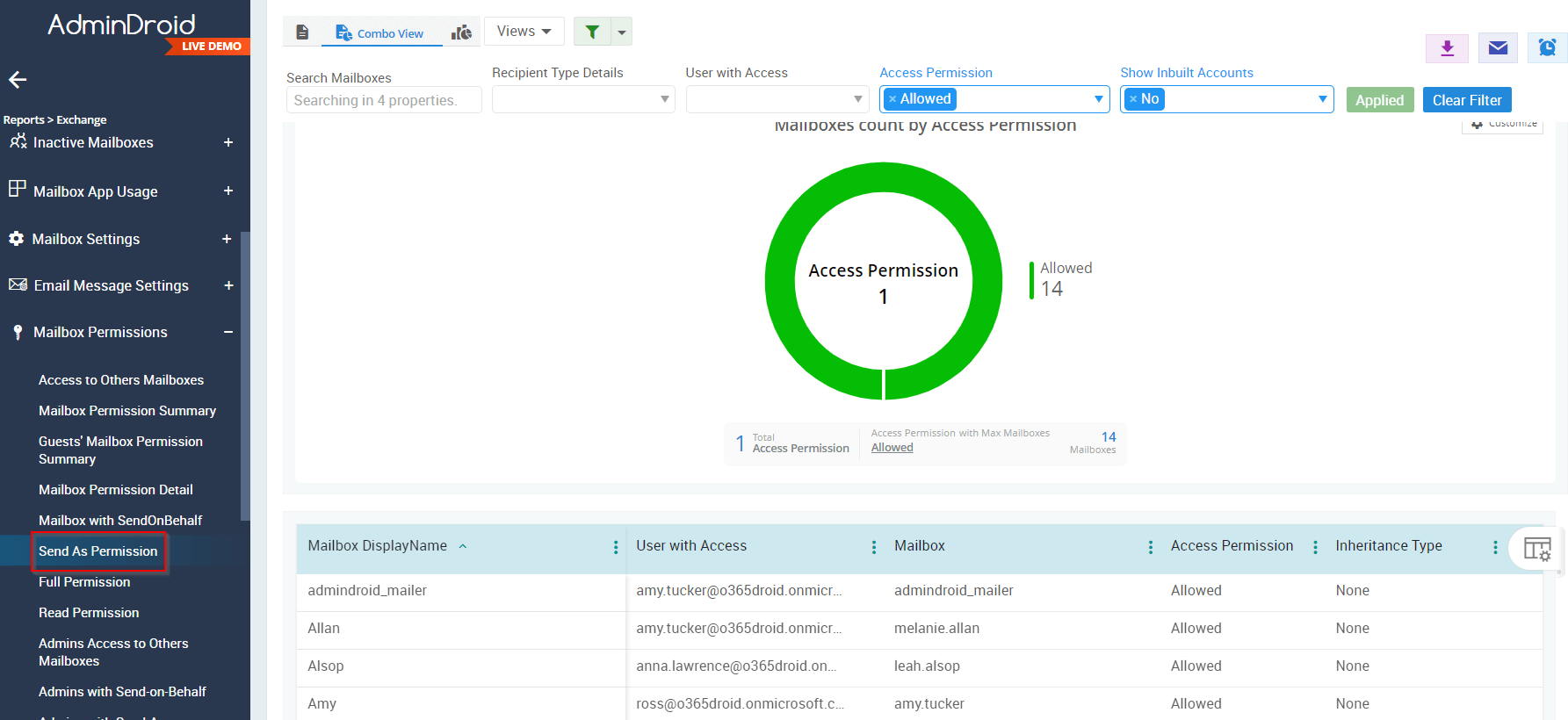This screenshot has height=720, width=1568.
Task: Remove the Allowed filter tag
Action: 892,99
